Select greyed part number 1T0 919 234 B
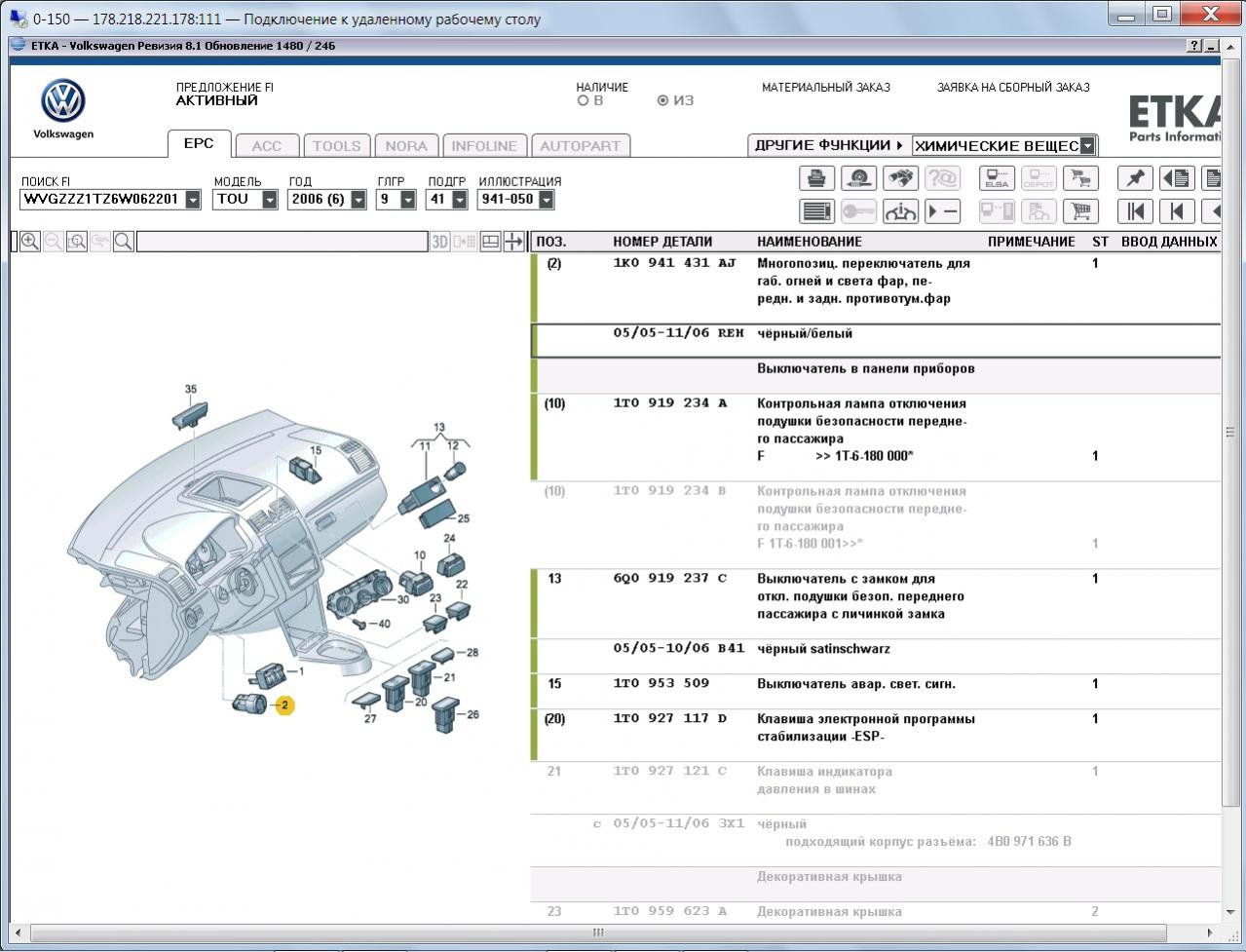This screenshot has height=952, width=1246. pyautogui.click(x=670, y=491)
